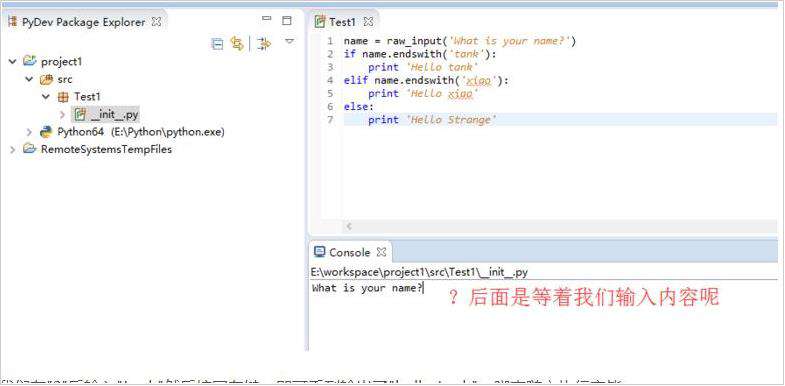Viewport: 785px width, 386px height.
Task: Select RemoteSystemsTempFiles project in tree
Action: (106, 149)
